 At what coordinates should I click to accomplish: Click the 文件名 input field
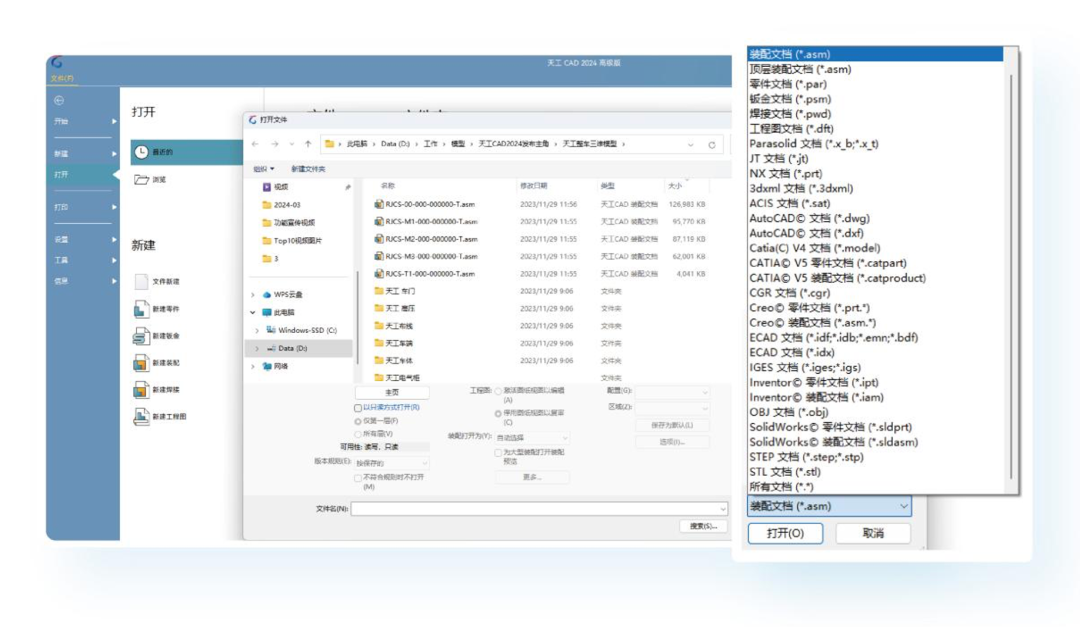pyautogui.click(x=538, y=509)
